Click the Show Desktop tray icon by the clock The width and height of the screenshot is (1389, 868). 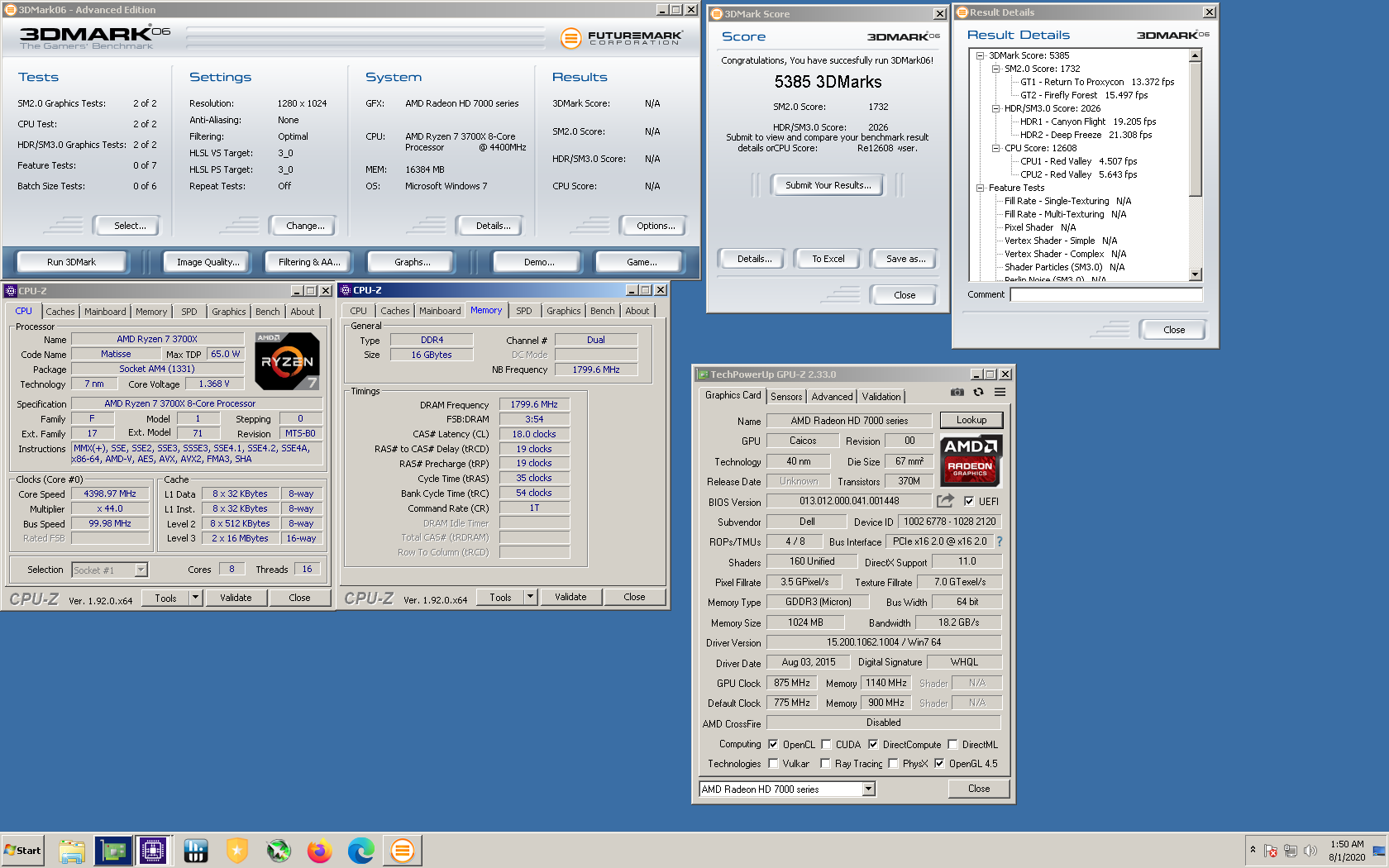coord(1379,851)
